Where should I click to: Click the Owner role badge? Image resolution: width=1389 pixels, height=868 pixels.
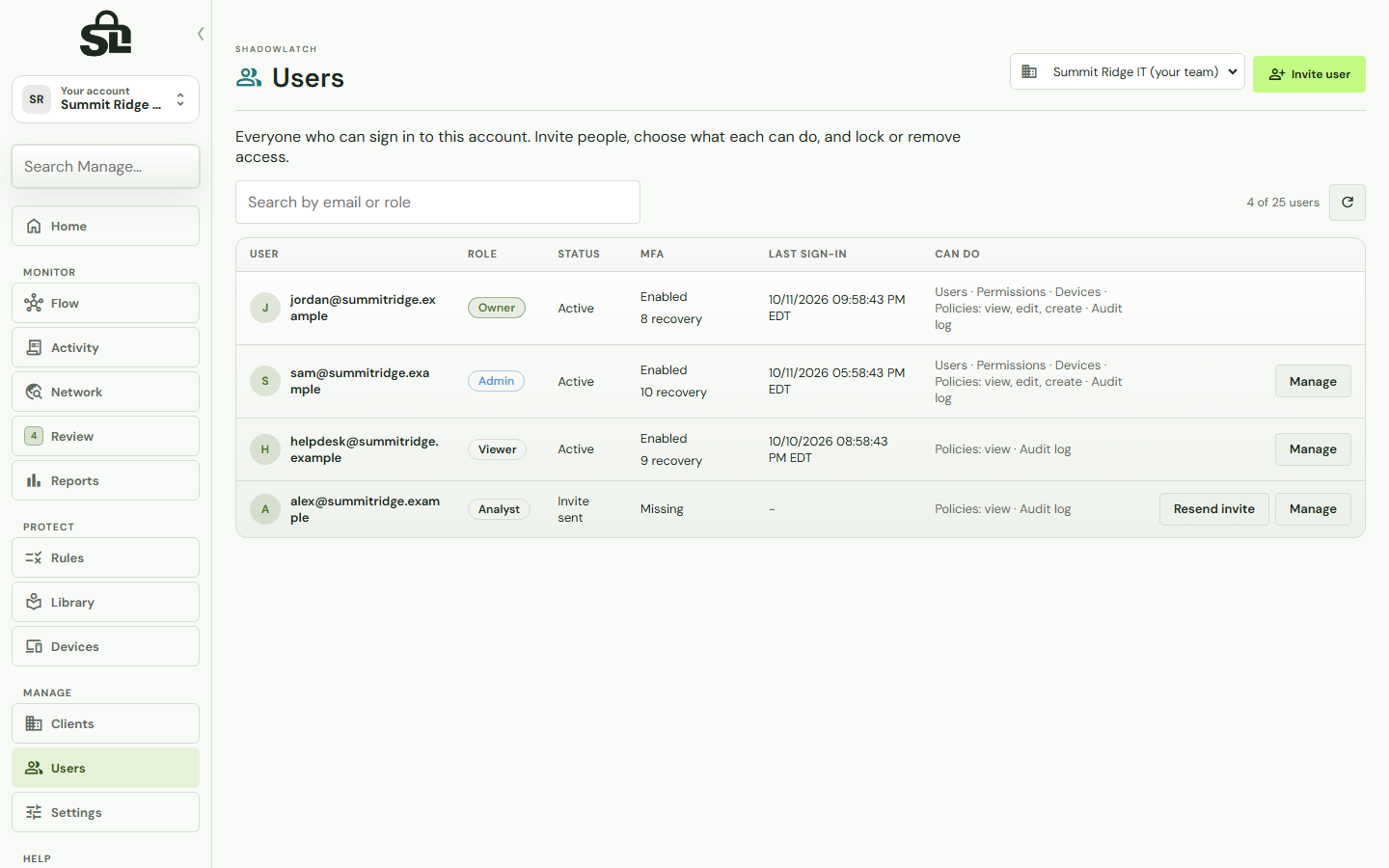[x=497, y=308]
